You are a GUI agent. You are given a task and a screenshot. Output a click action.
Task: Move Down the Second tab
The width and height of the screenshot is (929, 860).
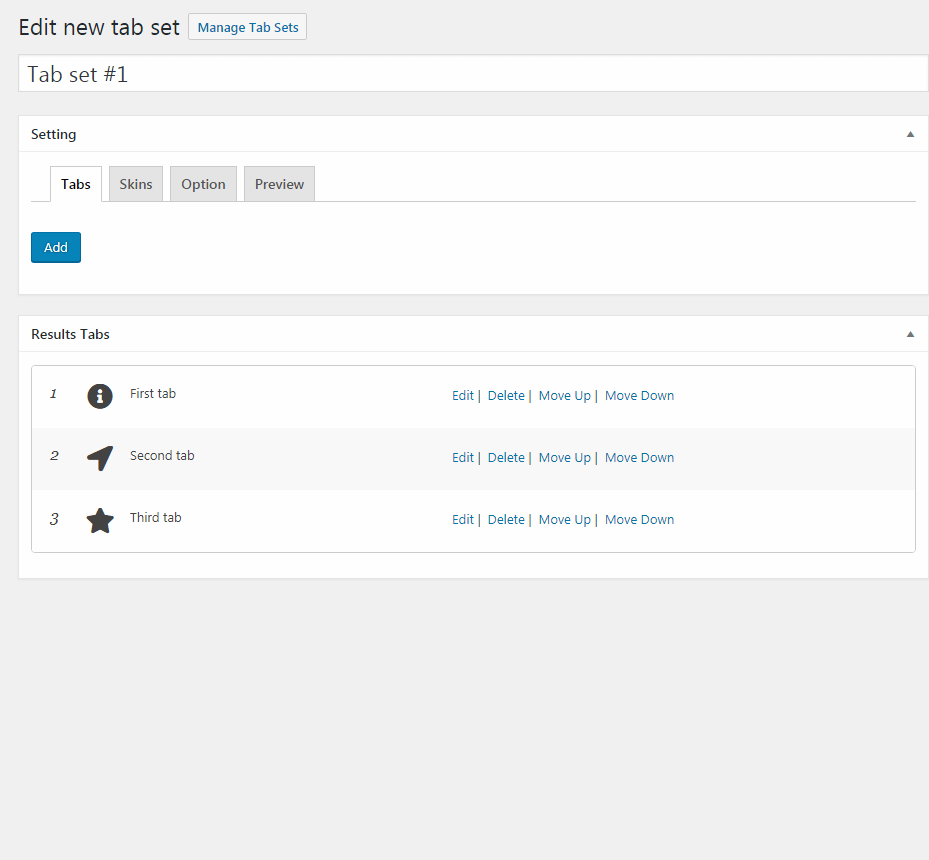tap(639, 458)
